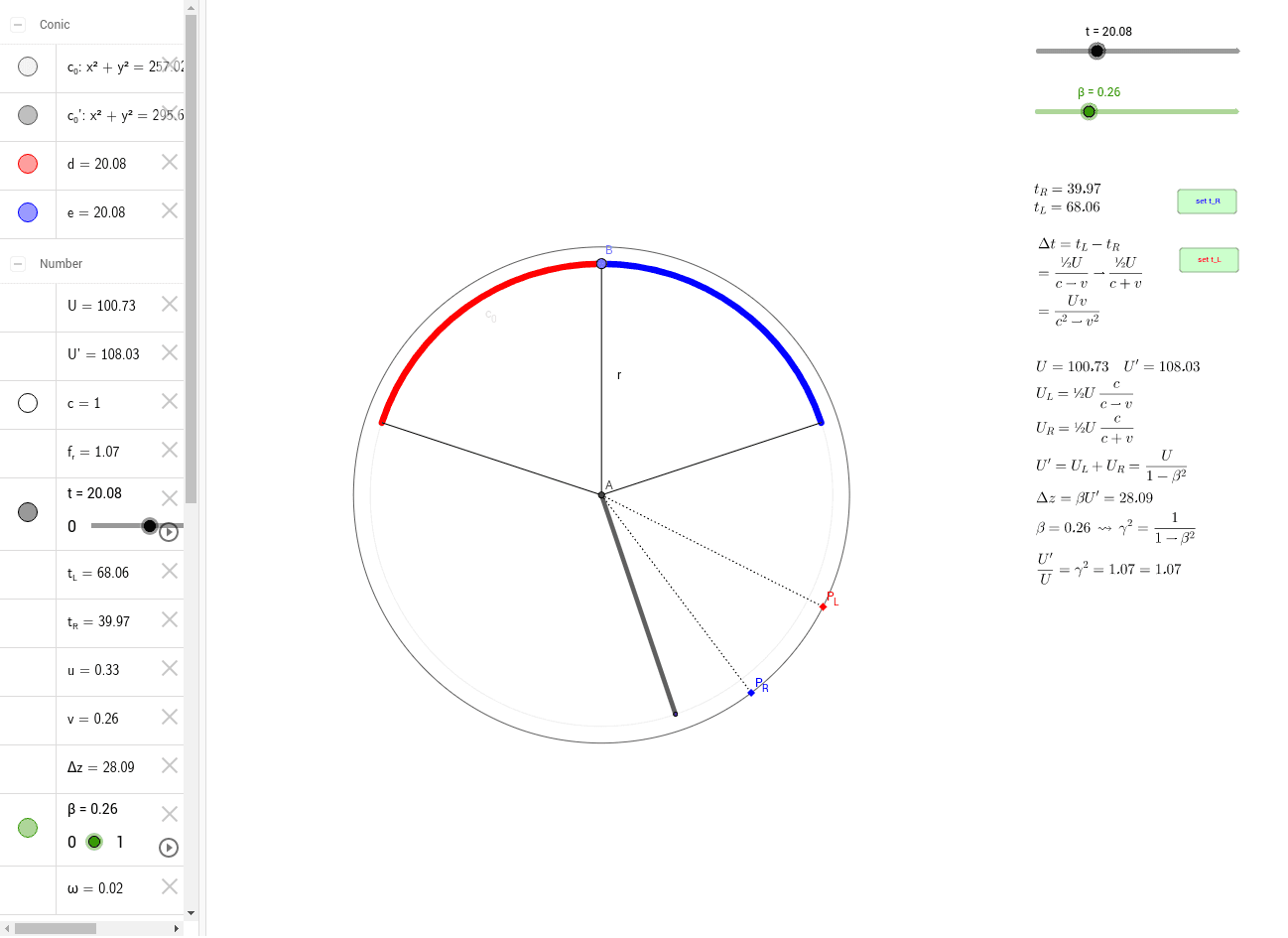Image resolution: width=1288 pixels, height=938 pixels.
Task: Click the t_R = 39.97 text in graphics view
Action: [1067, 189]
